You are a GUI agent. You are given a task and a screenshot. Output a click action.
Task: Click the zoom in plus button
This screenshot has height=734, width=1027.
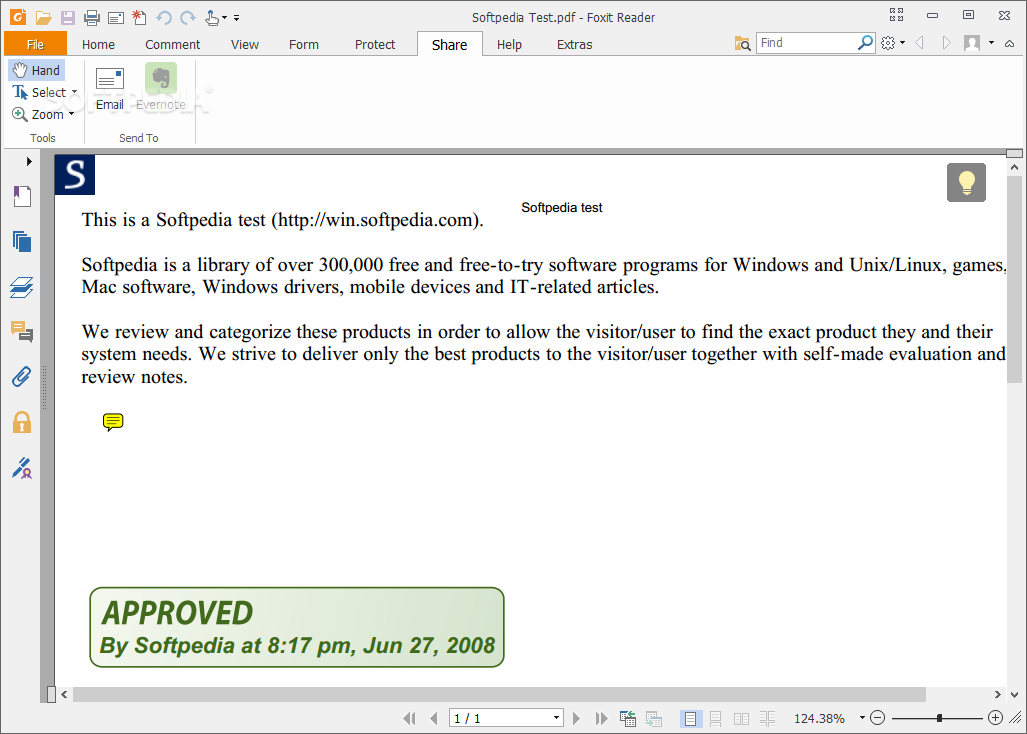[x=995, y=718]
